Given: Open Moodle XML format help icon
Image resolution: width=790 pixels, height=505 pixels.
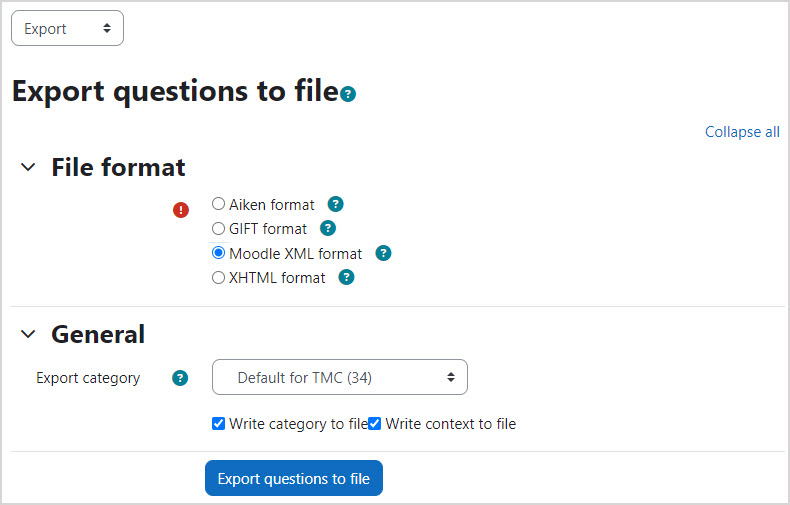Looking at the screenshot, I should pos(383,253).
